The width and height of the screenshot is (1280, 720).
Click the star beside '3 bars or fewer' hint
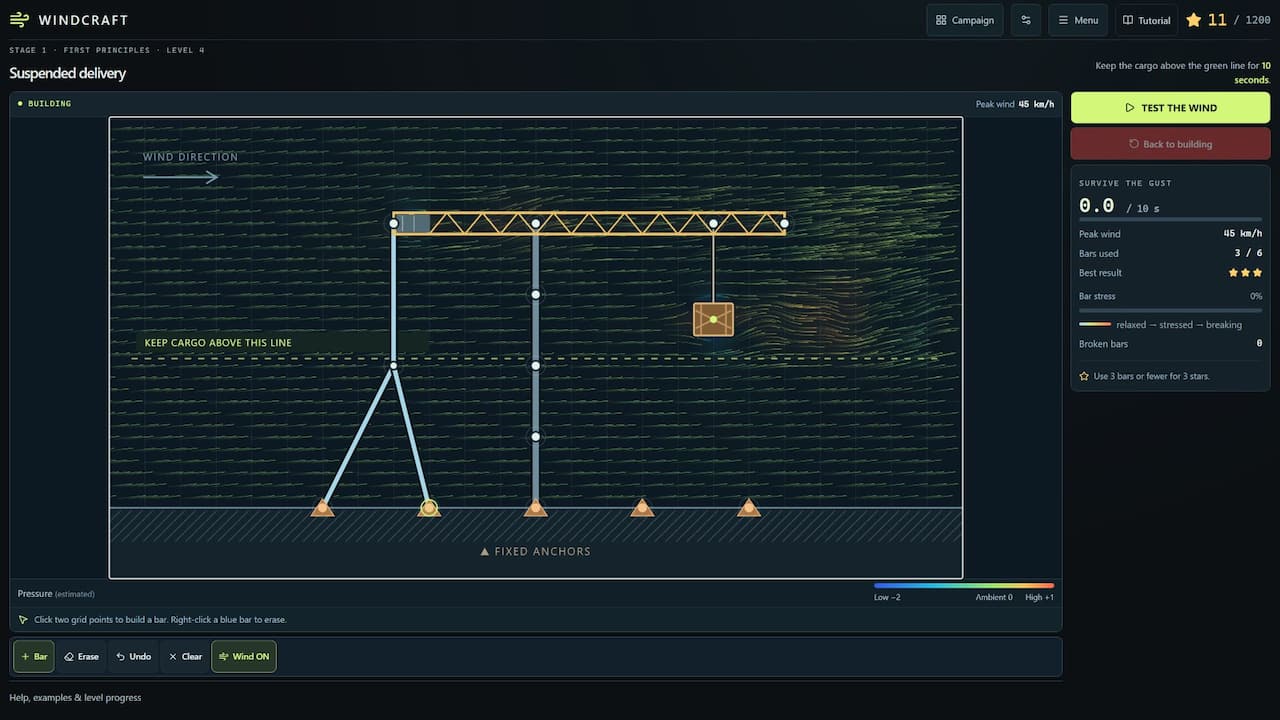[1084, 376]
